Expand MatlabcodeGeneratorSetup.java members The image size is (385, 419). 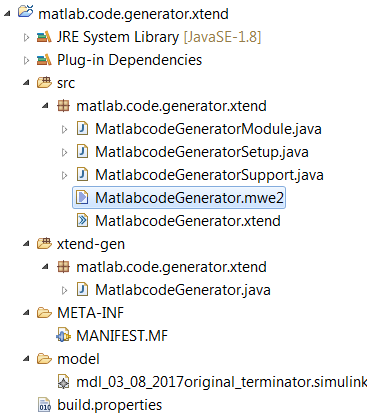click(x=65, y=152)
